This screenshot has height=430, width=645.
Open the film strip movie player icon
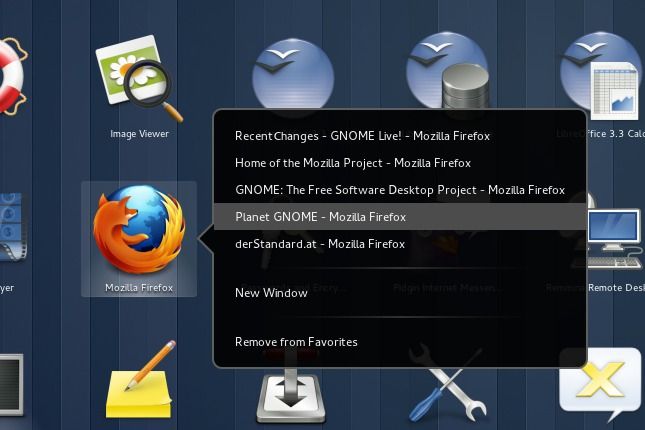tap(8, 232)
